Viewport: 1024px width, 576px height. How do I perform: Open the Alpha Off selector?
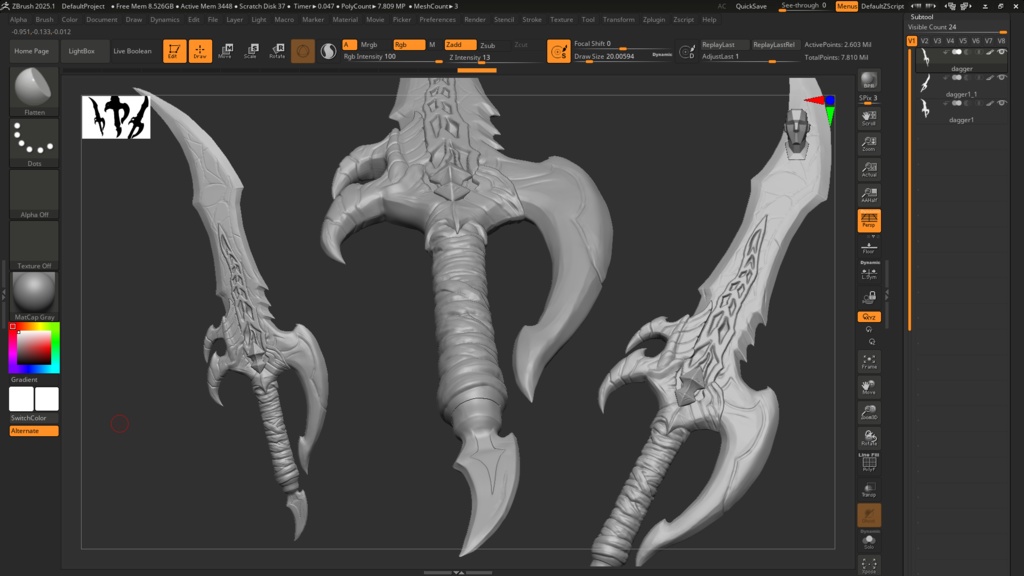click(x=34, y=194)
